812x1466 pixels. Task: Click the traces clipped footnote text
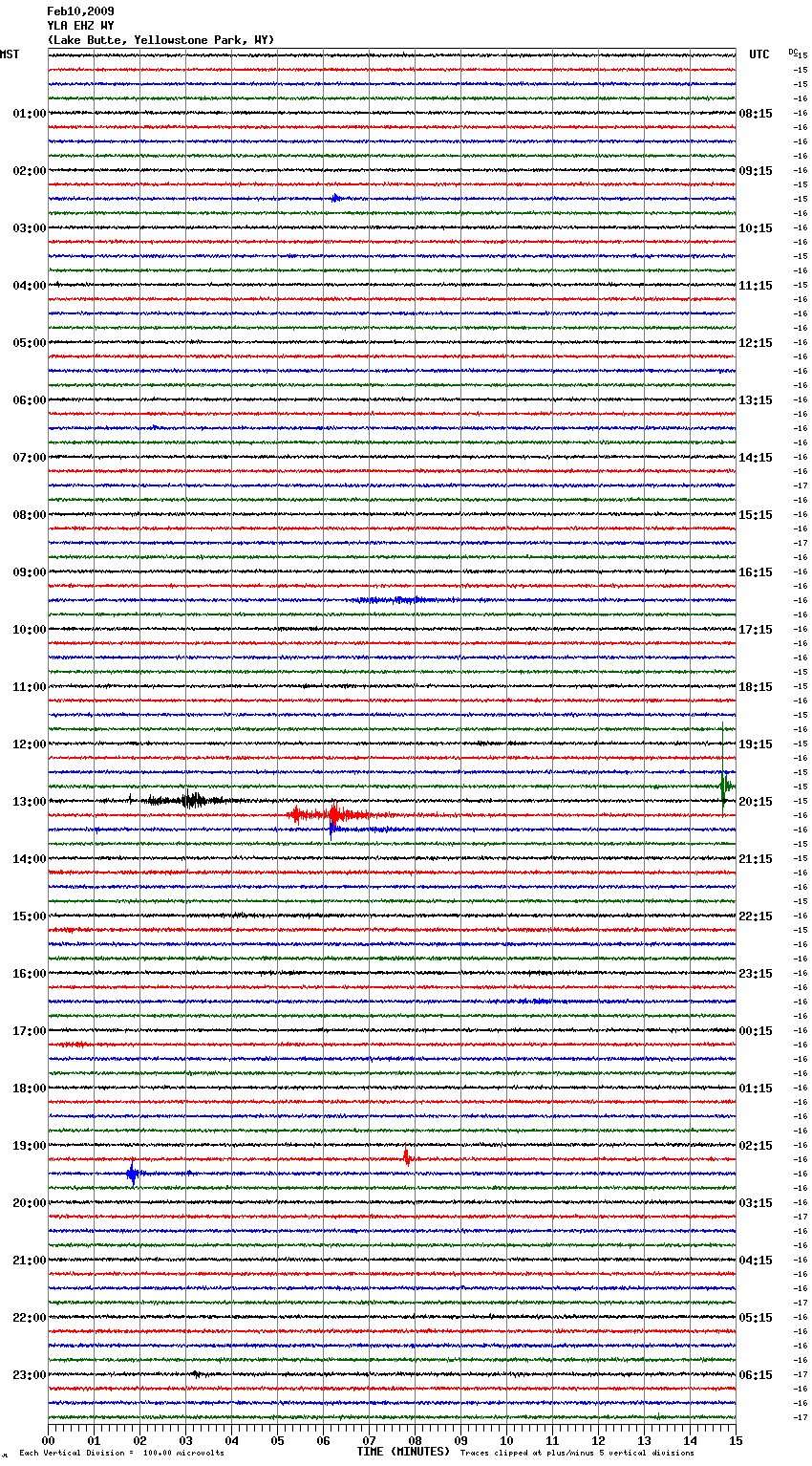click(x=577, y=1453)
